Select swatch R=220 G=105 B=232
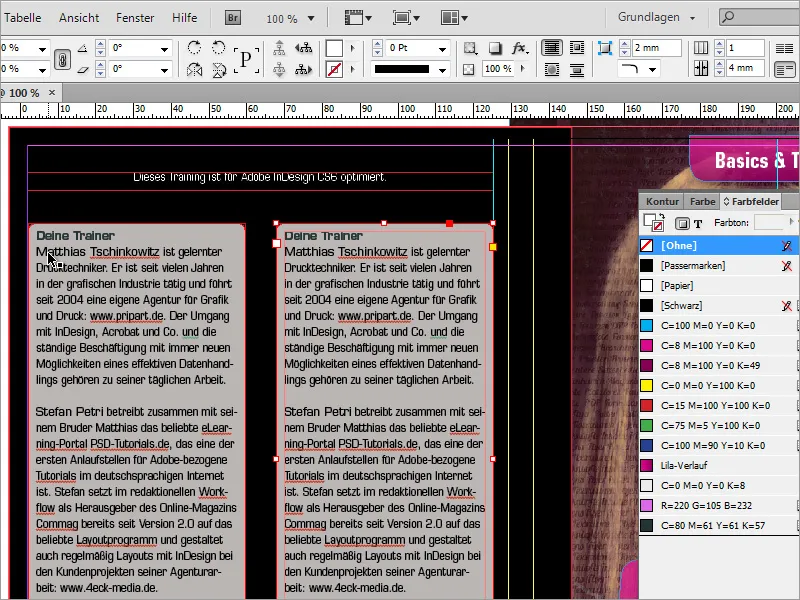Screen dimensions: 800x600 point(719,506)
